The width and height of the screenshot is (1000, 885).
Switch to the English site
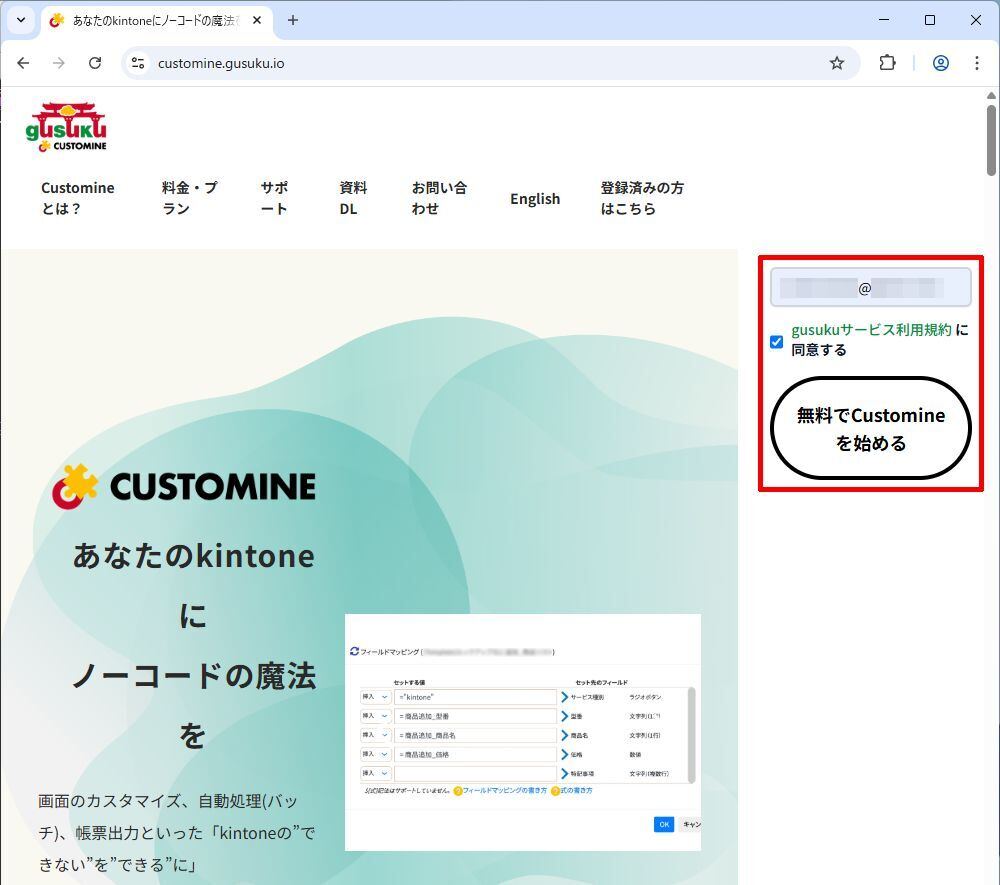click(535, 199)
